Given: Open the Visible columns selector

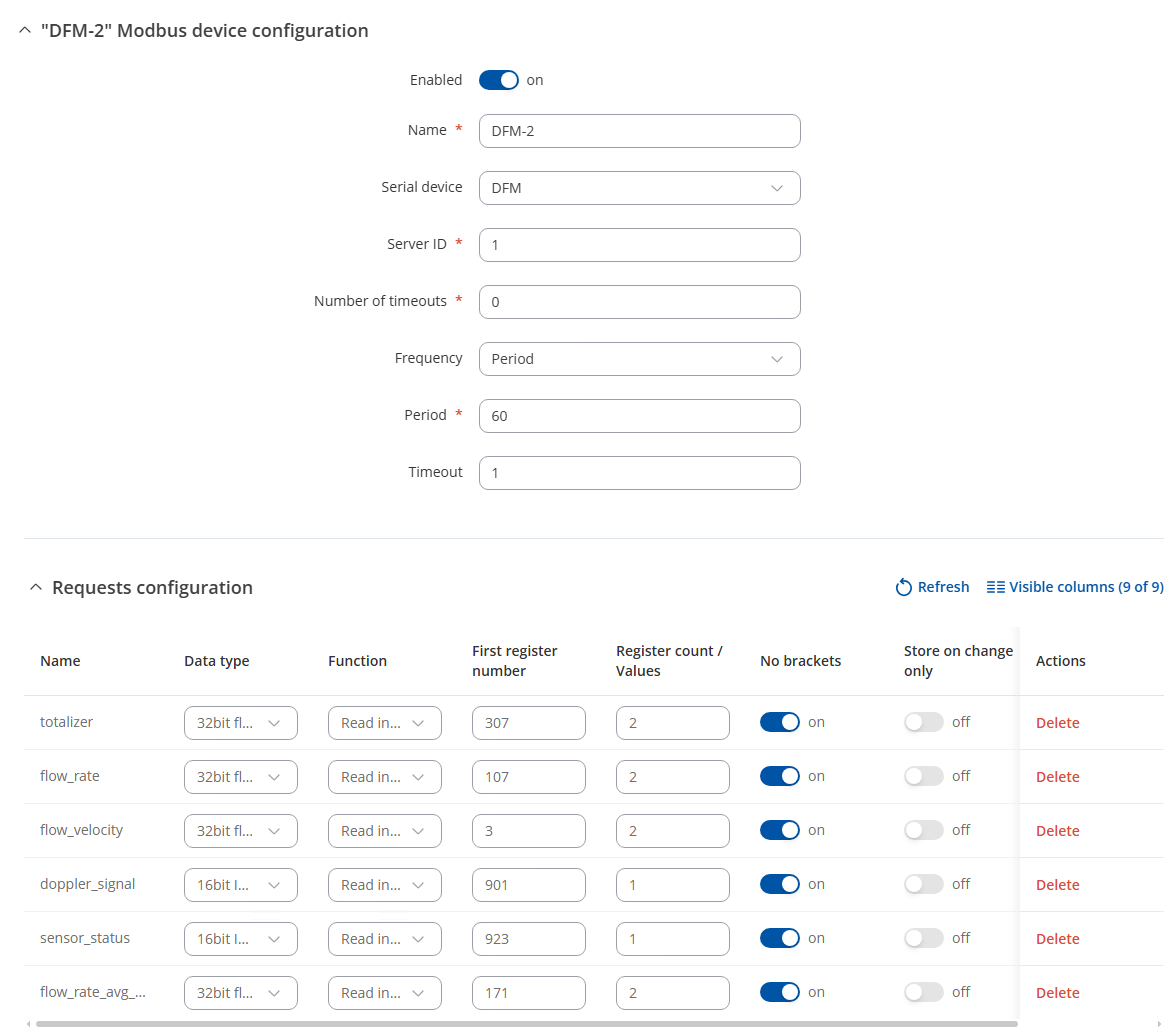Looking at the screenshot, I should click(1075, 587).
